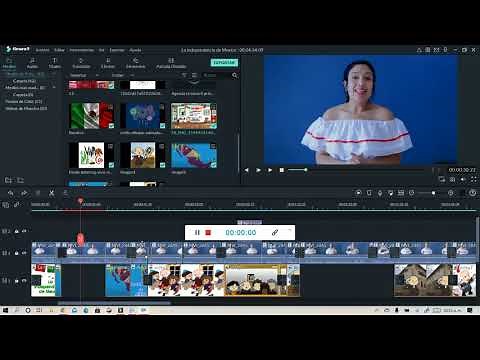Click the add track manager icon
This screenshot has height=360, width=480.
point(6,205)
